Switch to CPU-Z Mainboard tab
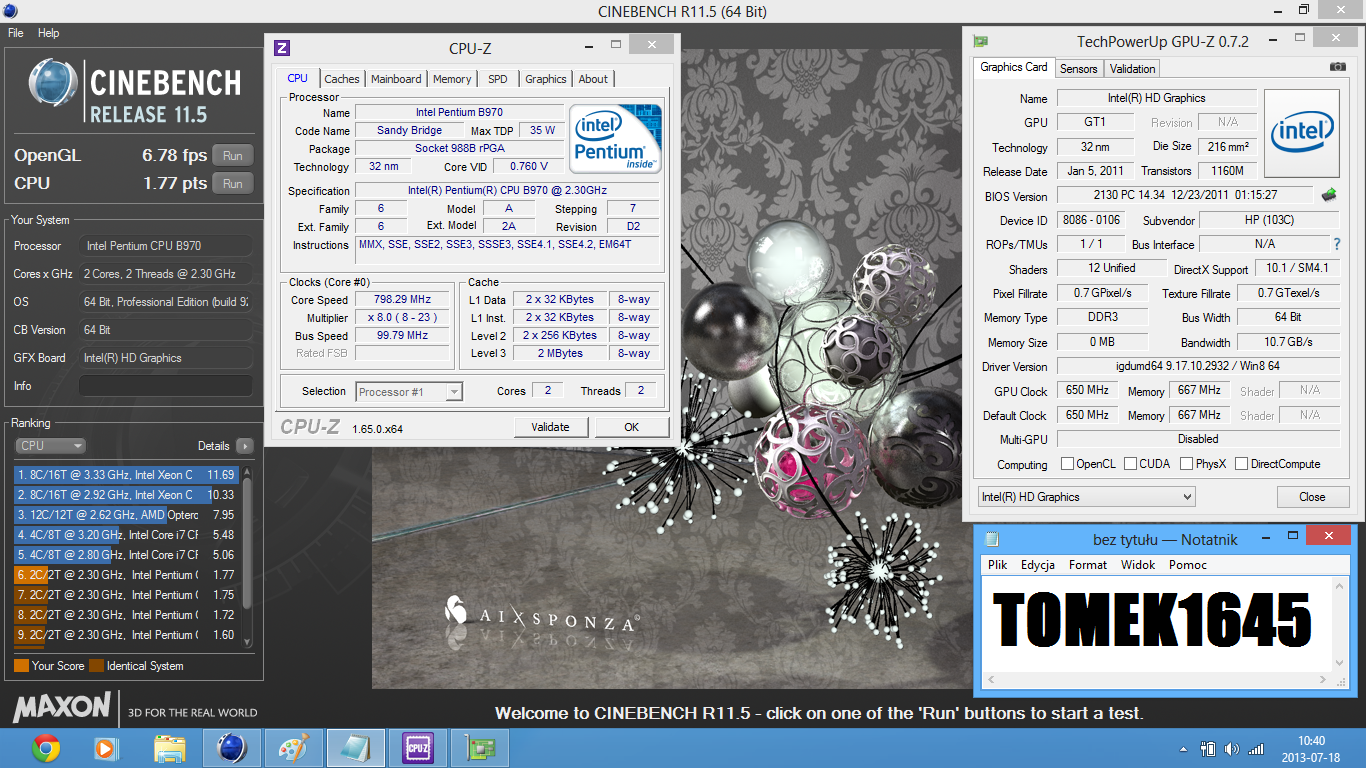 (x=396, y=79)
